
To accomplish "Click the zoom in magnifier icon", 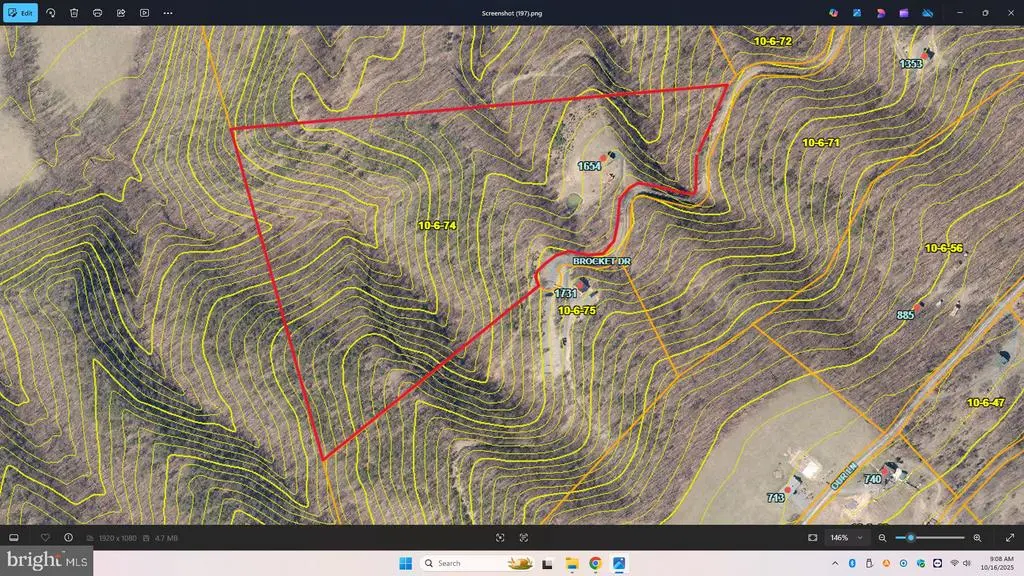I will click(x=977, y=537).
